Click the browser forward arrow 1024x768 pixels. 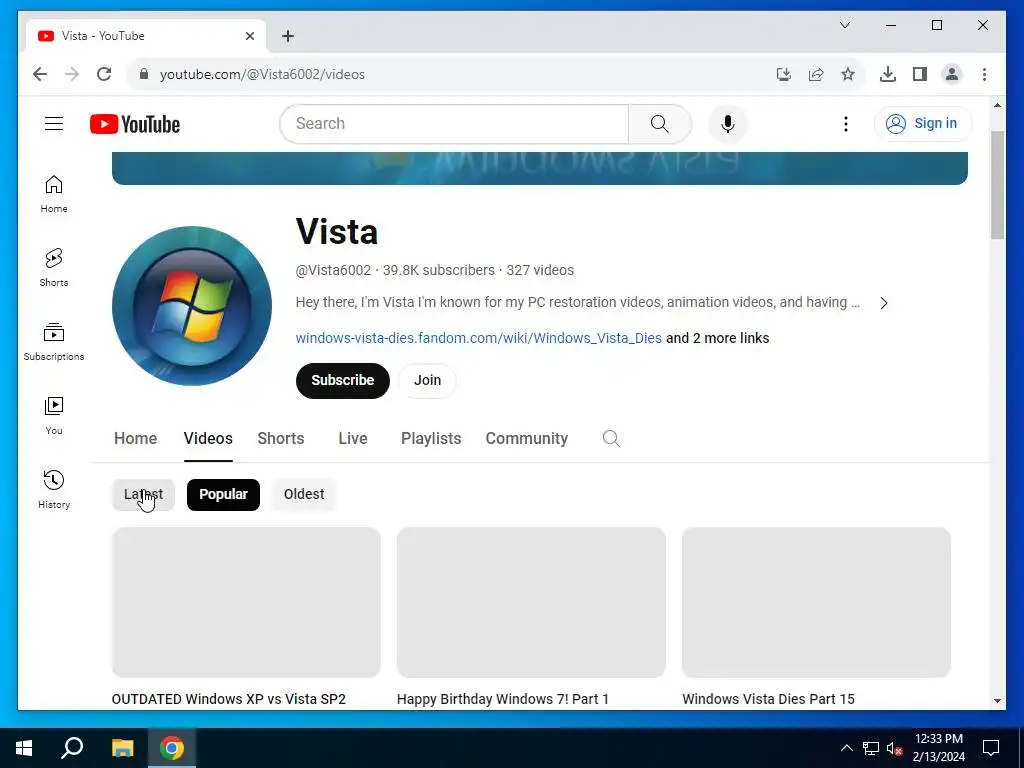72,74
